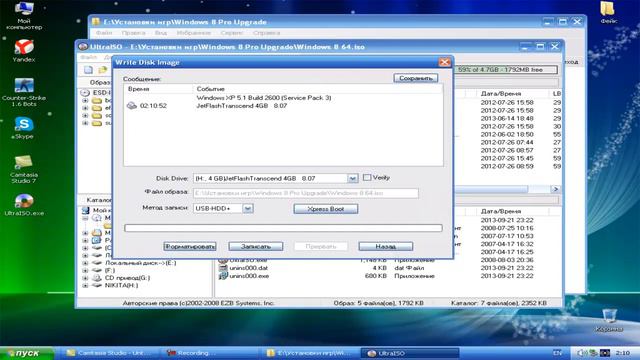Click the Write button
Screen dimensions: 640x360
pos(256,247)
